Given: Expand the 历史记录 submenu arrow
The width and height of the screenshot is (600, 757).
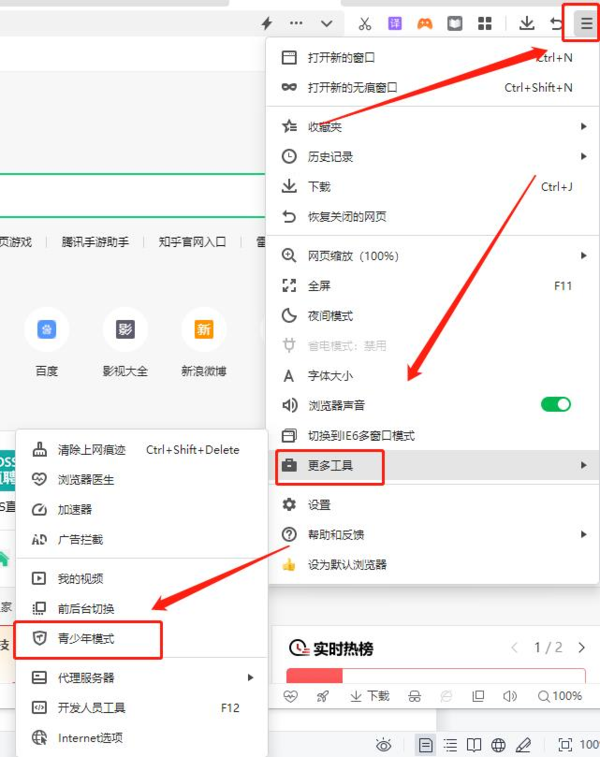Looking at the screenshot, I should coord(584,156).
